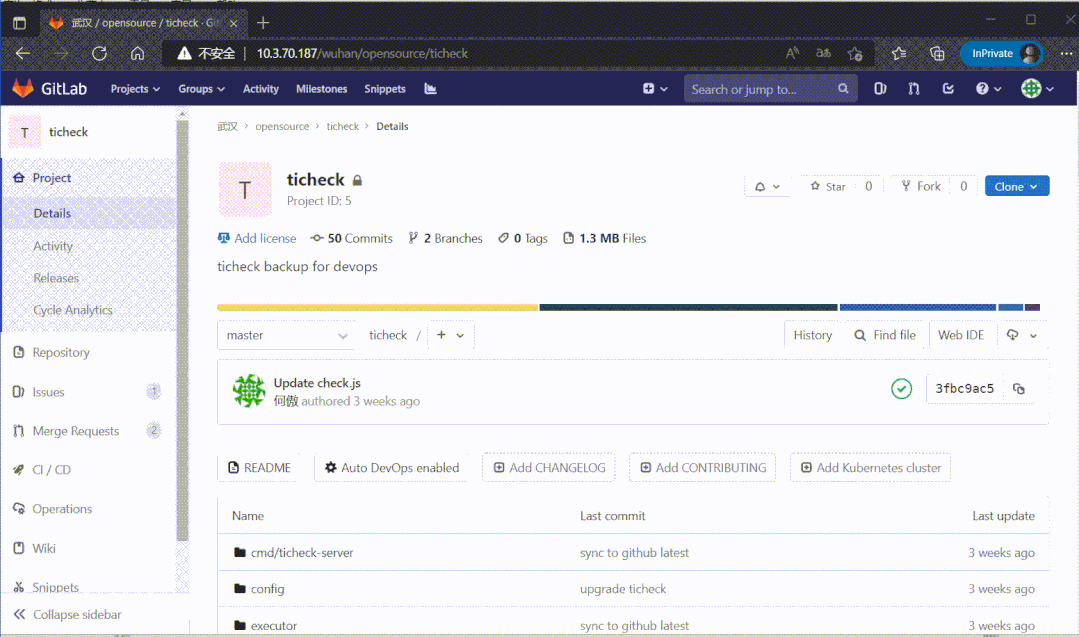Open Merge Requests icon in top navbar
This screenshot has width=1079, height=637.
914,89
